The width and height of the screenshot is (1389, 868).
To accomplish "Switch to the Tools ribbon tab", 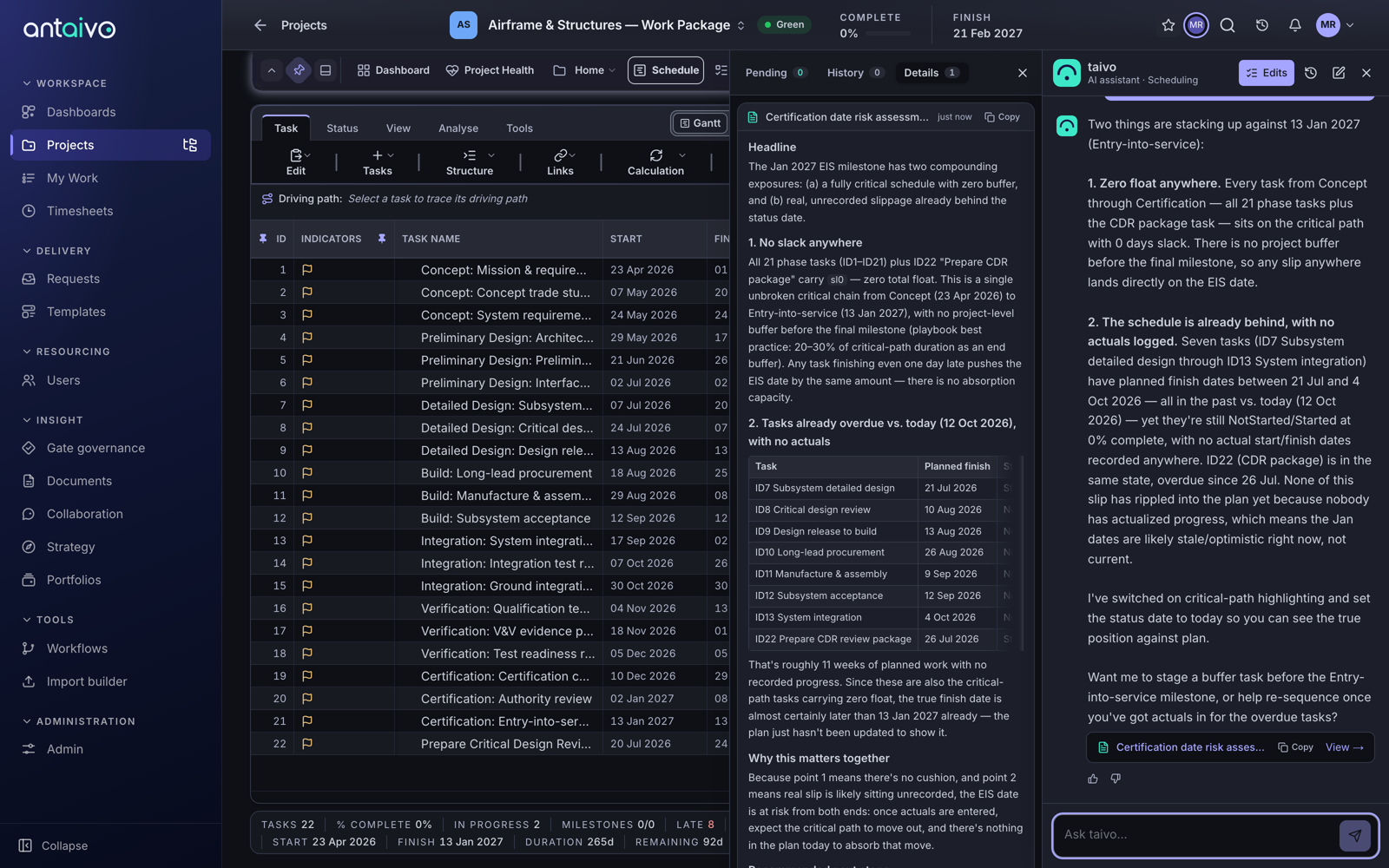I will 520,128.
